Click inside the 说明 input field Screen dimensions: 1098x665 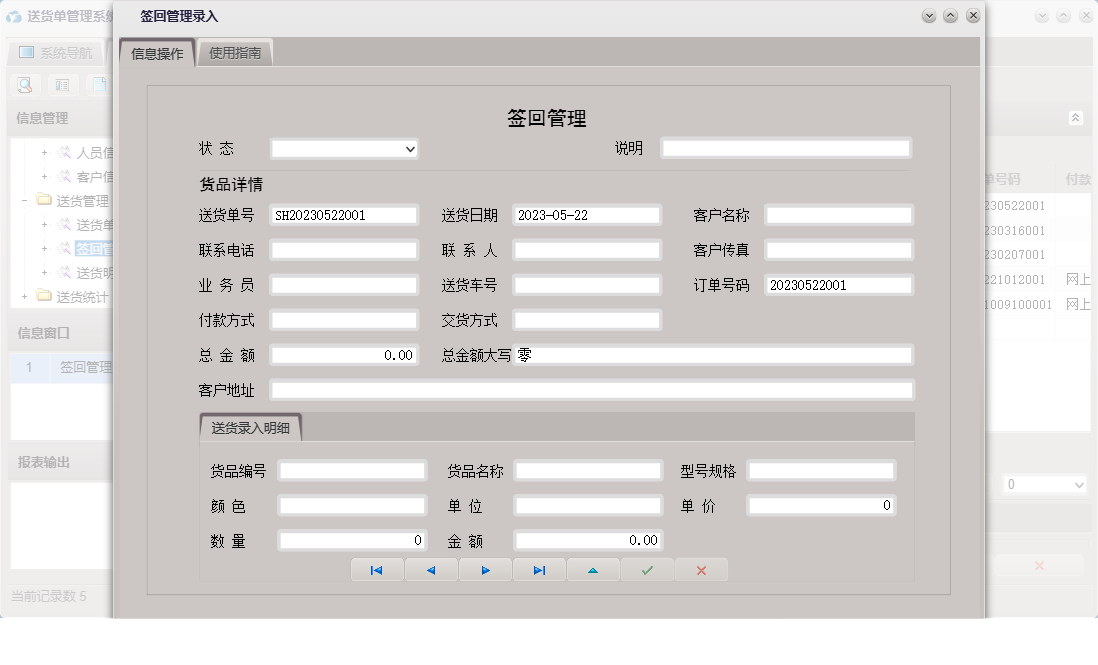pyautogui.click(x=785, y=147)
